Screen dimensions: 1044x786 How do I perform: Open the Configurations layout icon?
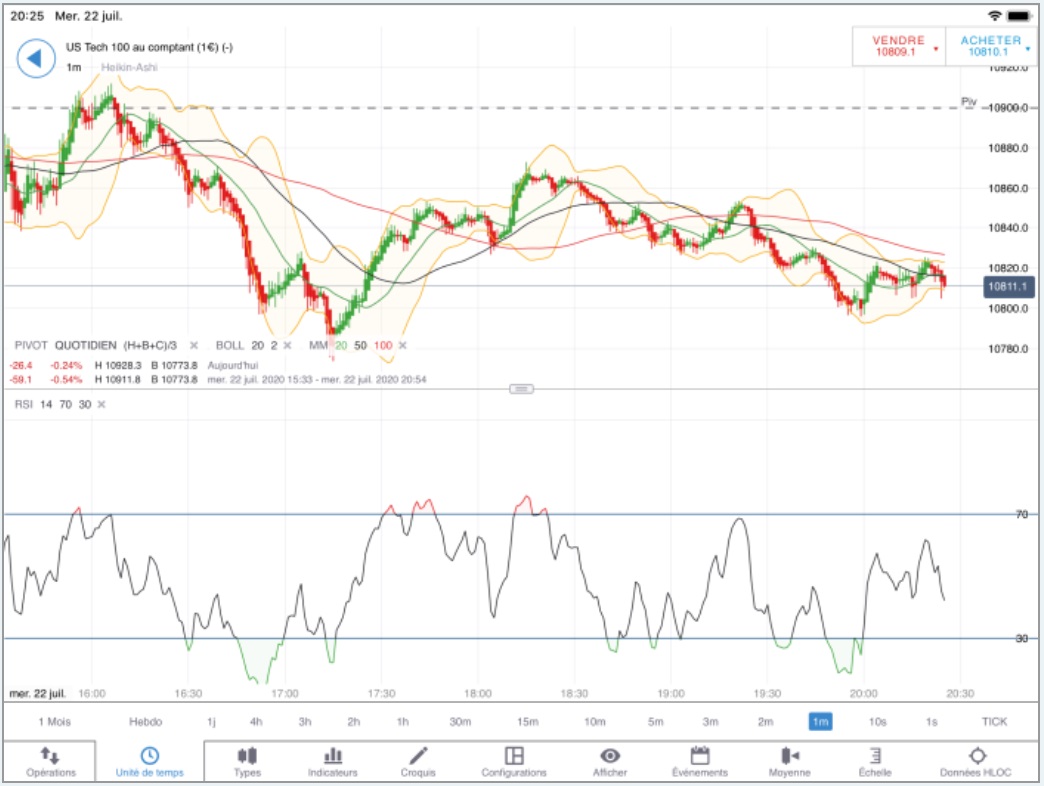tap(514, 755)
